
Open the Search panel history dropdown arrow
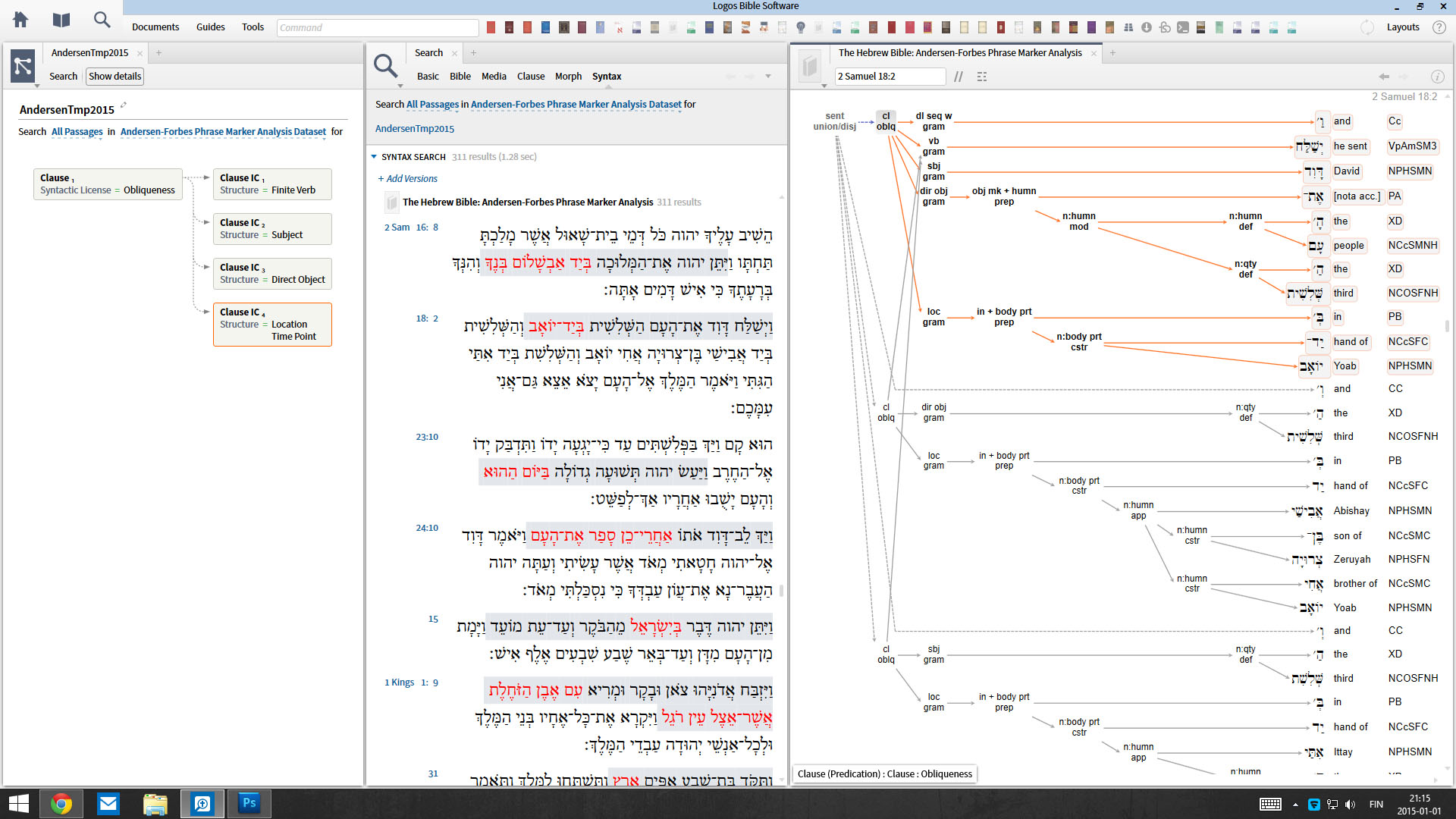coord(768,77)
